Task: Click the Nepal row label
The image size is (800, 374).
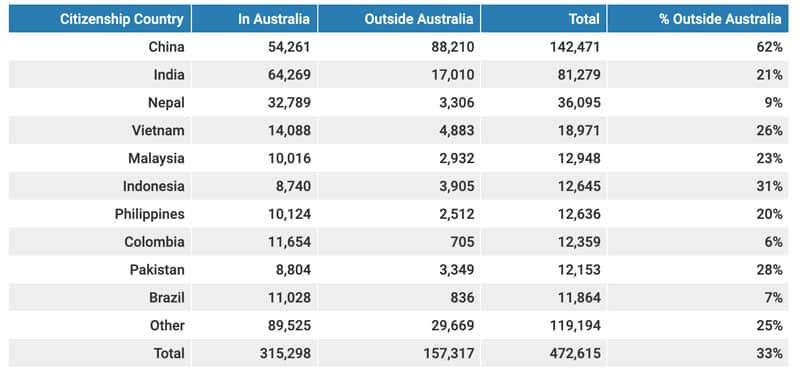Action: 166,103
